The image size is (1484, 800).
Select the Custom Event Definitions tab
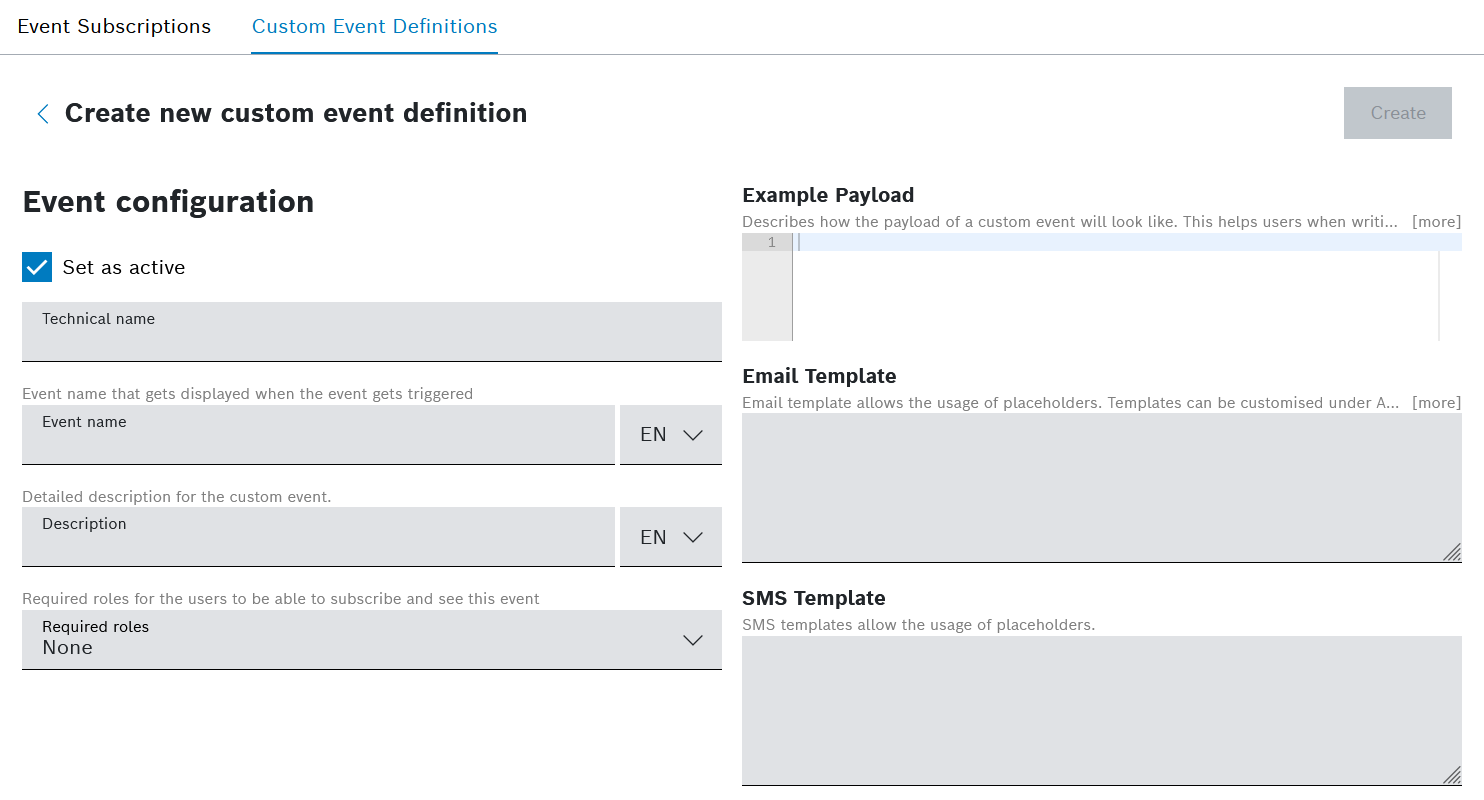click(374, 27)
